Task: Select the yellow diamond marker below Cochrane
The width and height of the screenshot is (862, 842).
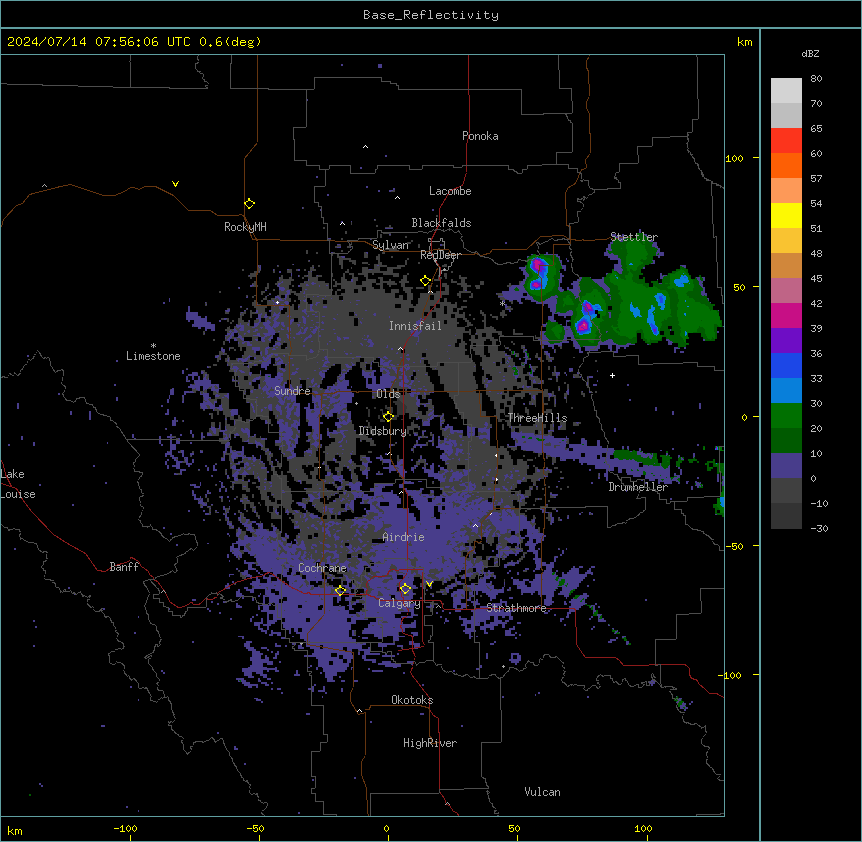Action: [340, 590]
